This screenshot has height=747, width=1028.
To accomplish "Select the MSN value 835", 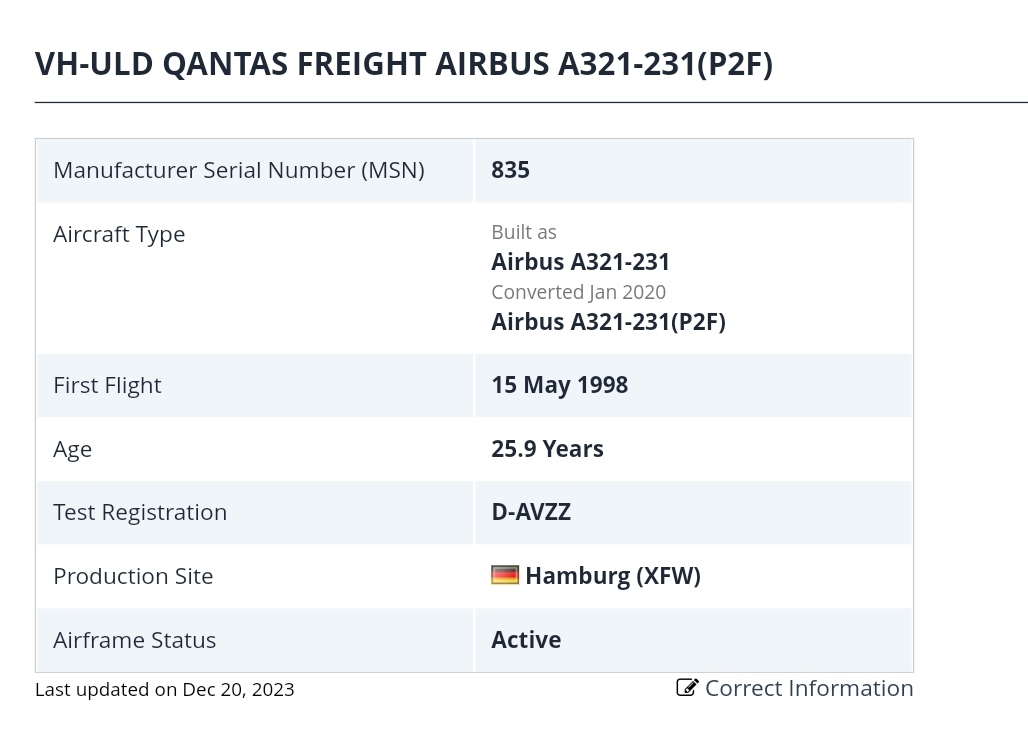I will tap(511, 170).
